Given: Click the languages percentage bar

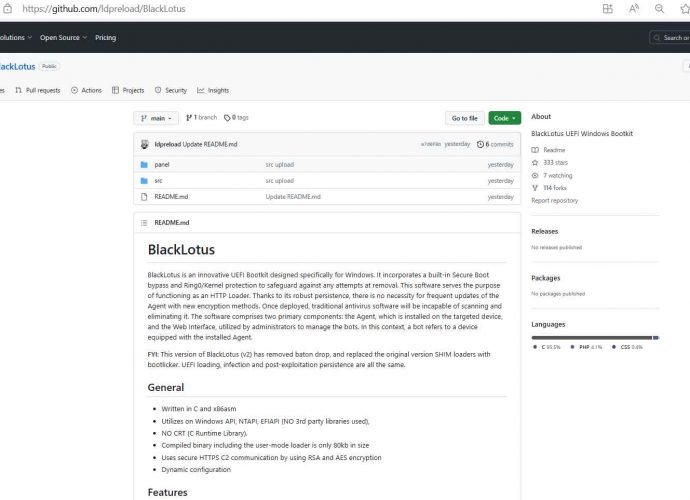Looking at the screenshot, I should [x=595, y=338].
